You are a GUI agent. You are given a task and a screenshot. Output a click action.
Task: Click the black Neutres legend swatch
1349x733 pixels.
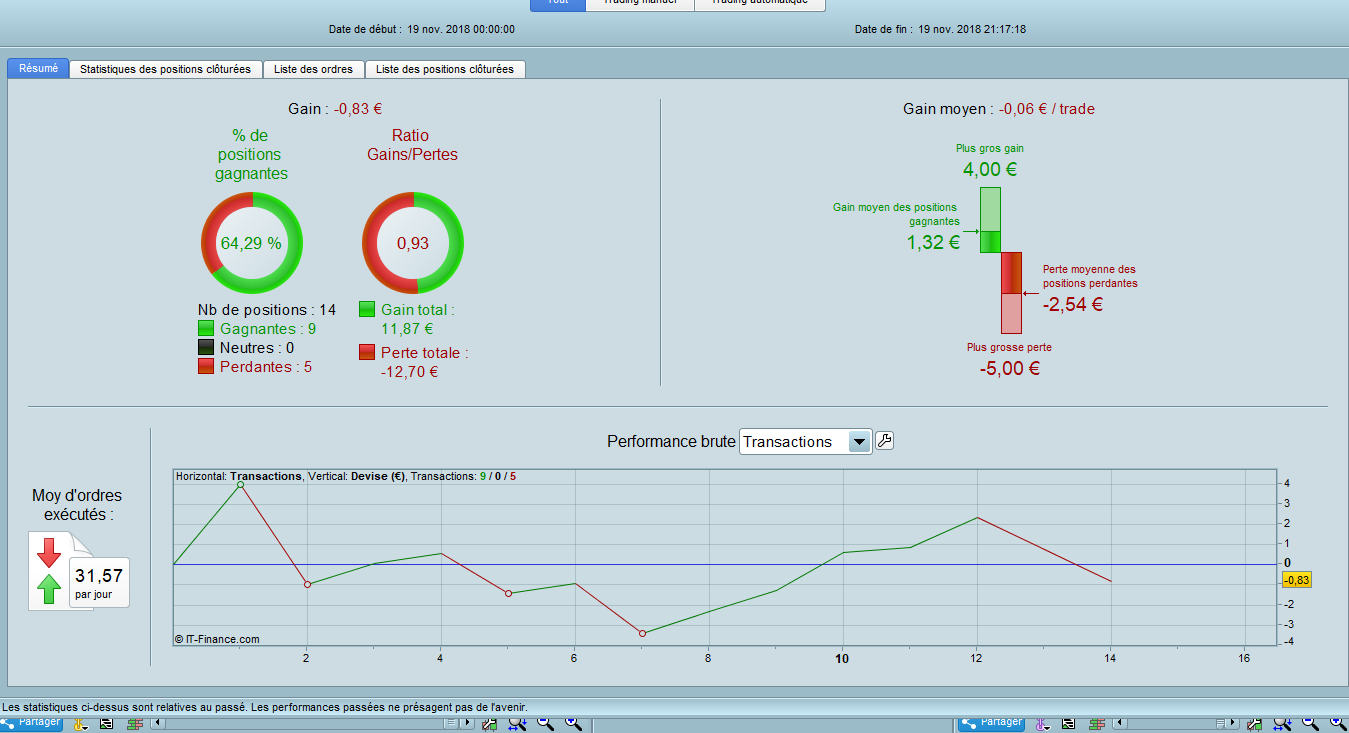pyautogui.click(x=206, y=347)
